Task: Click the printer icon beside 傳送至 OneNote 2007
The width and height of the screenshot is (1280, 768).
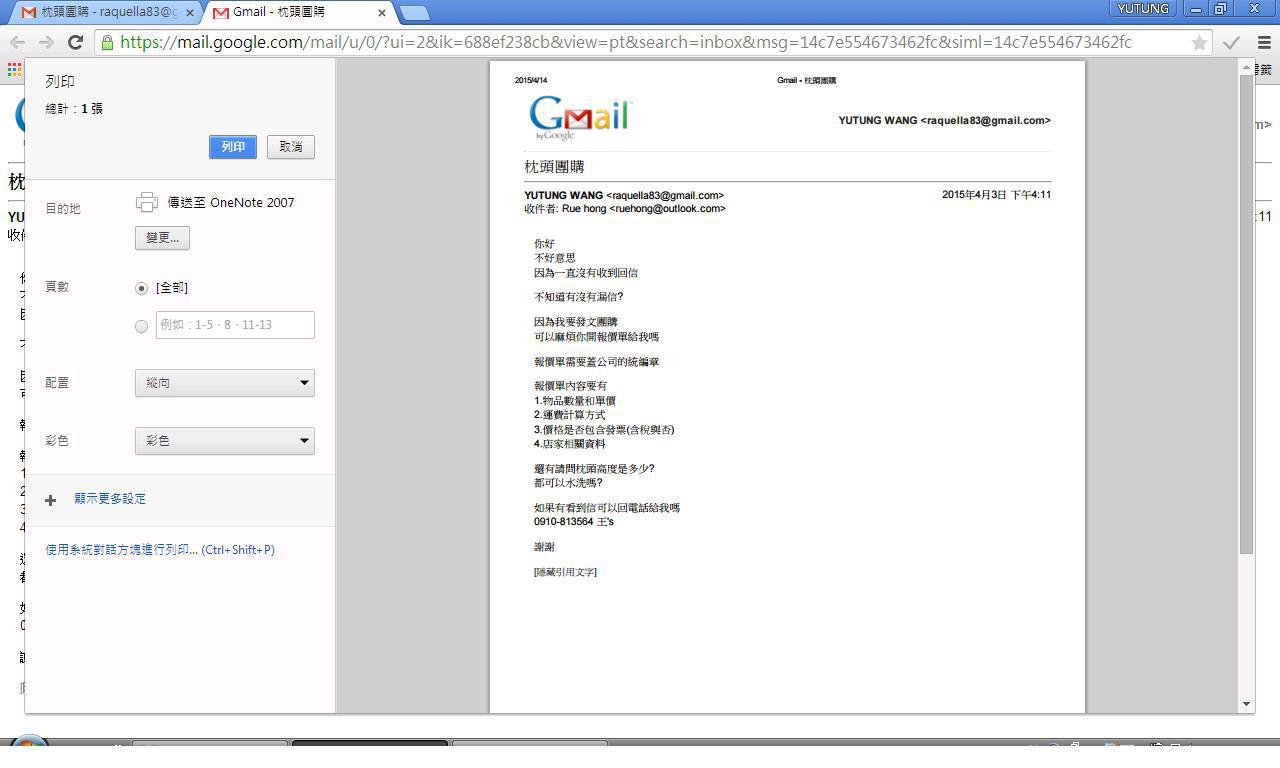Action: [147, 202]
